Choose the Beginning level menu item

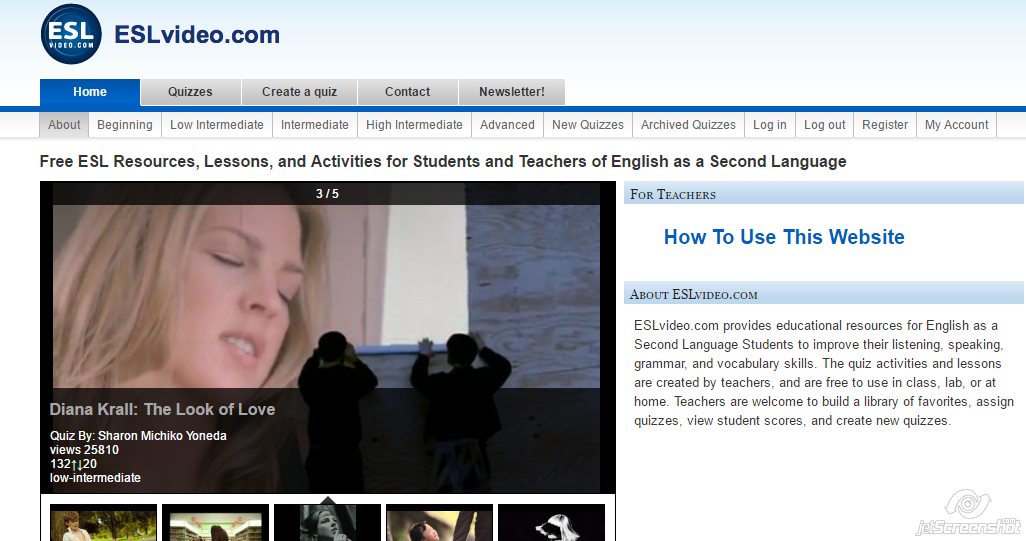tap(125, 125)
